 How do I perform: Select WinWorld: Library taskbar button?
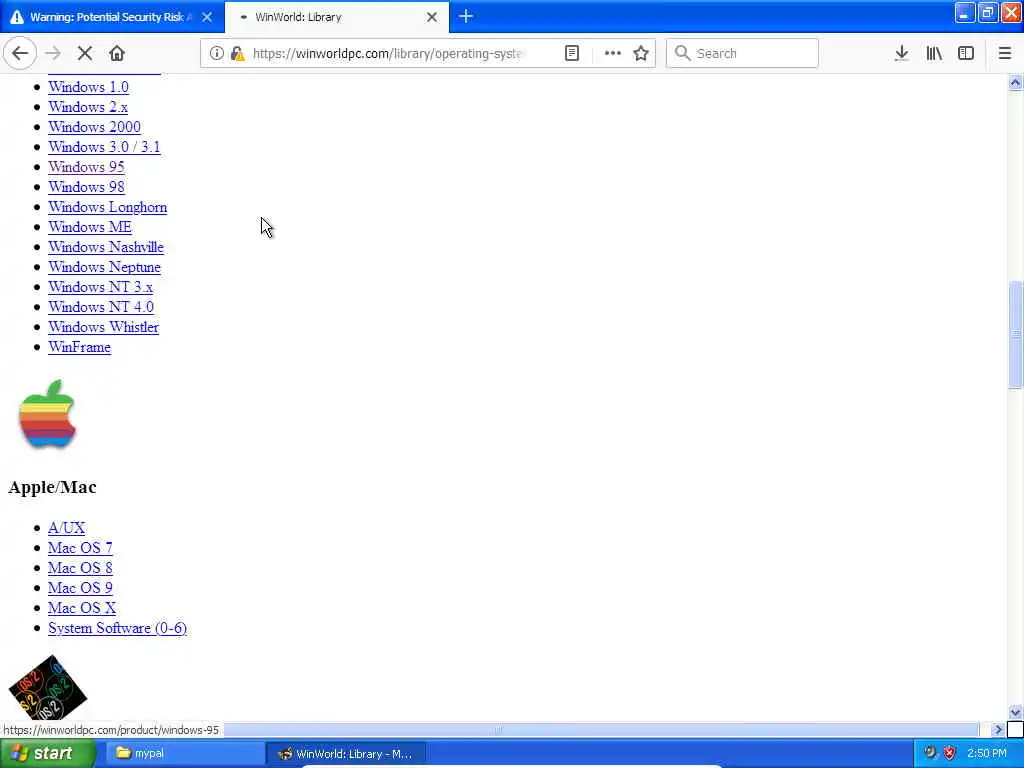[x=347, y=754]
